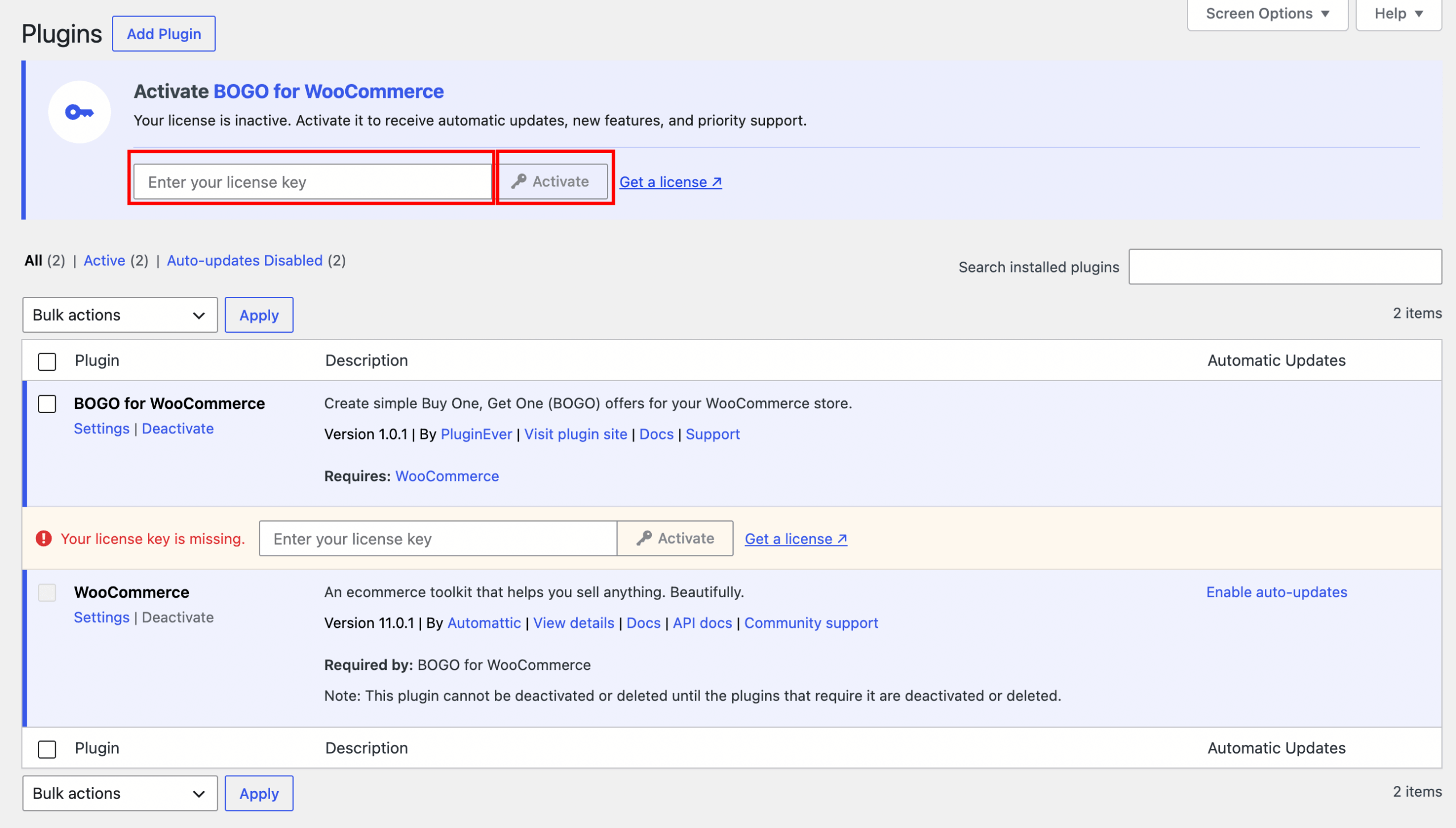1456x828 pixels.
Task: Enable auto-updates for WooCommerce
Action: coord(1277,593)
